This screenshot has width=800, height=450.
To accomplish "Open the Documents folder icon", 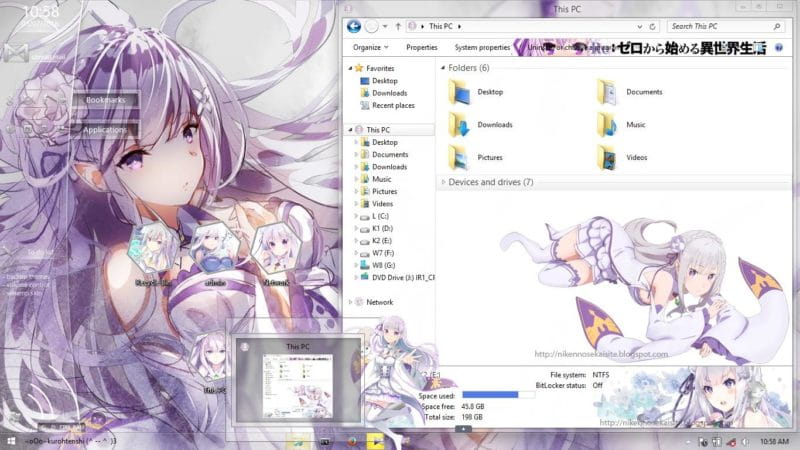I will [x=607, y=92].
